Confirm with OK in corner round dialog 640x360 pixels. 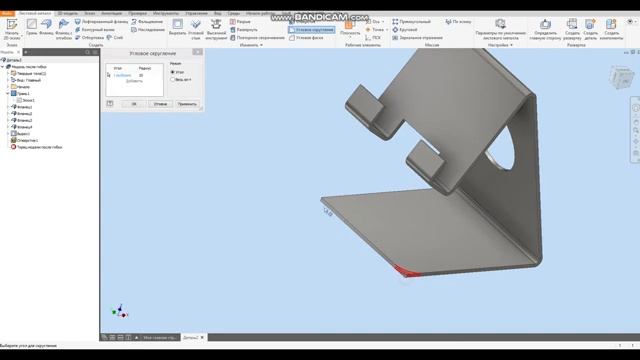[134, 104]
